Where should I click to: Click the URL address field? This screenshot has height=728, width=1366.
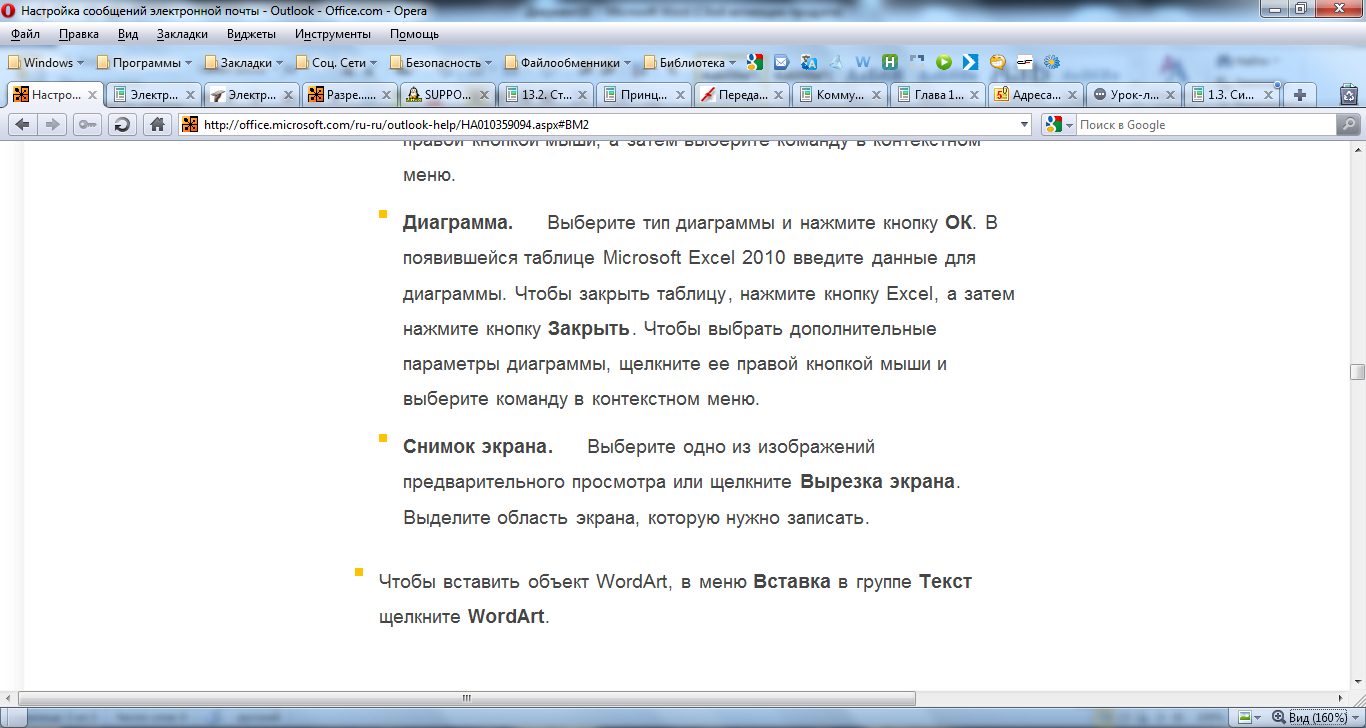point(605,125)
